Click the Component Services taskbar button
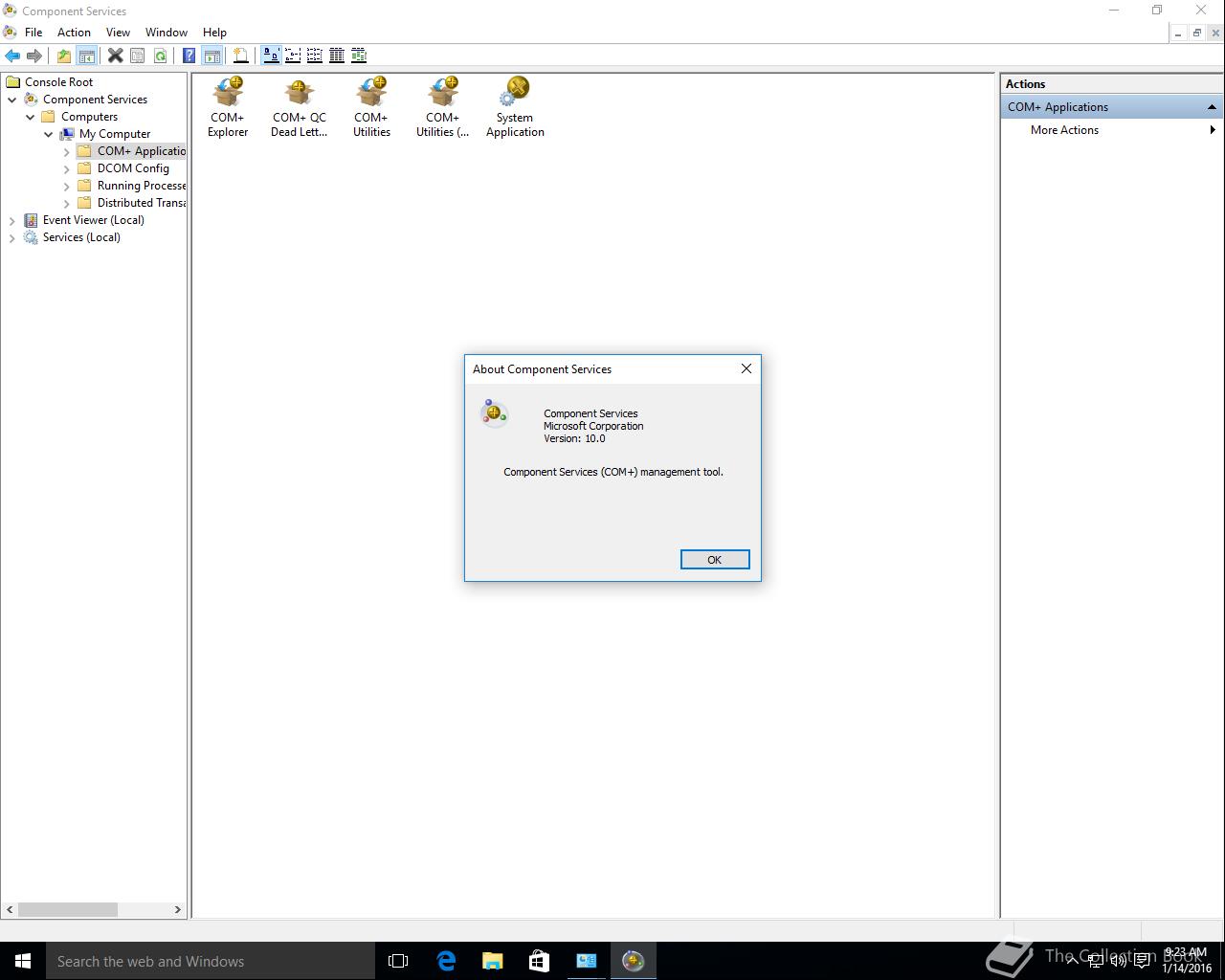Image resolution: width=1225 pixels, height=980 pixels. [x=633, y=961]
